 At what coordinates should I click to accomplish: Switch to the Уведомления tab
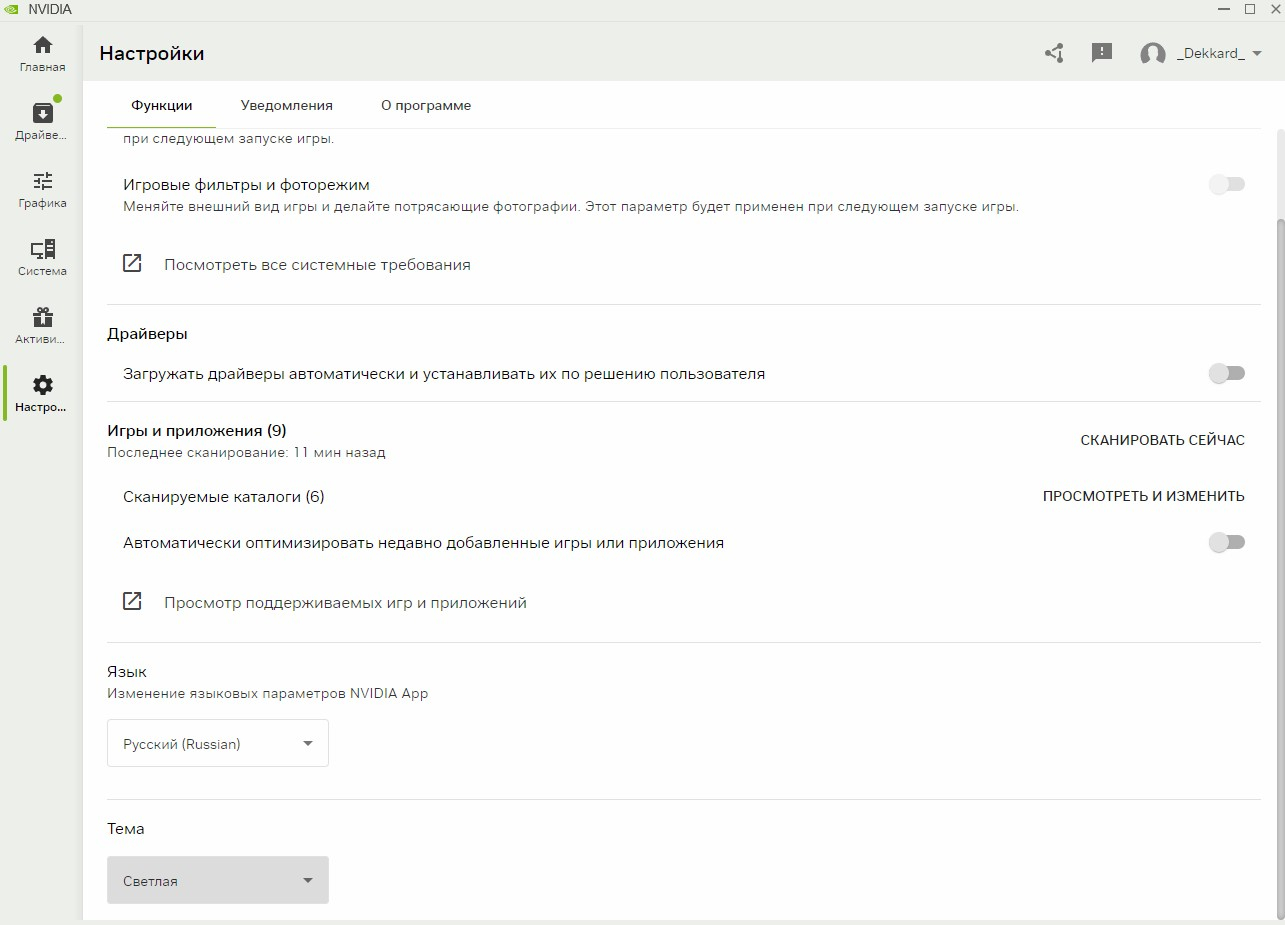coord(287,105)
